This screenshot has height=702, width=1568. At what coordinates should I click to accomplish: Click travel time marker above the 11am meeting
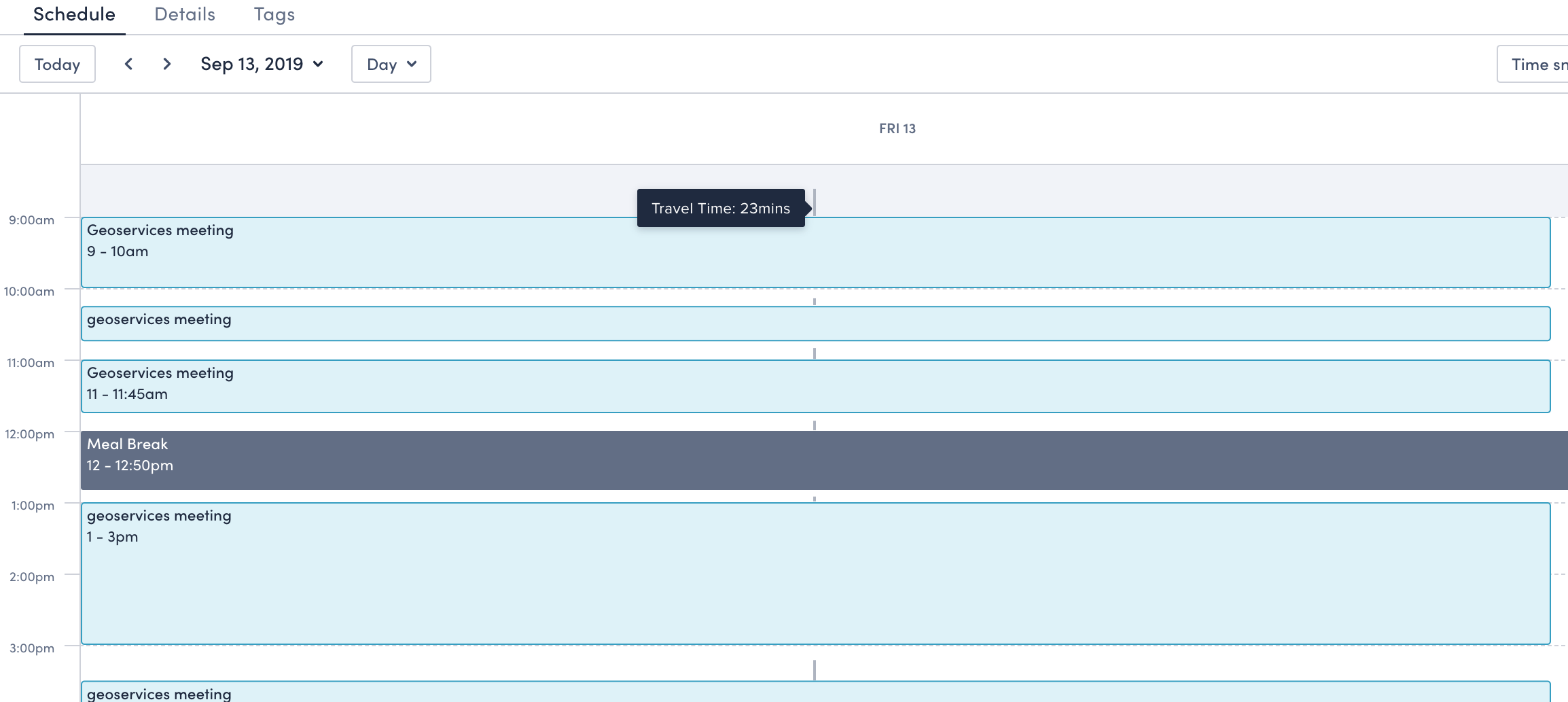tap(814, 353)
